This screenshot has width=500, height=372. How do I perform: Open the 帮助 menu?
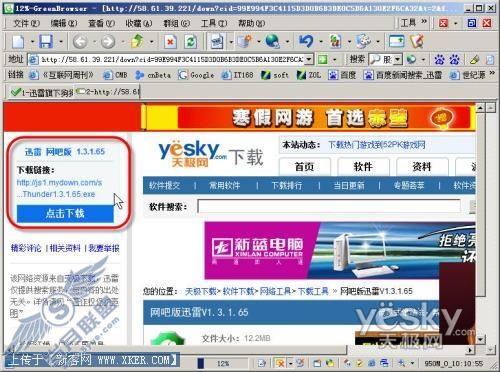(252, 23)
